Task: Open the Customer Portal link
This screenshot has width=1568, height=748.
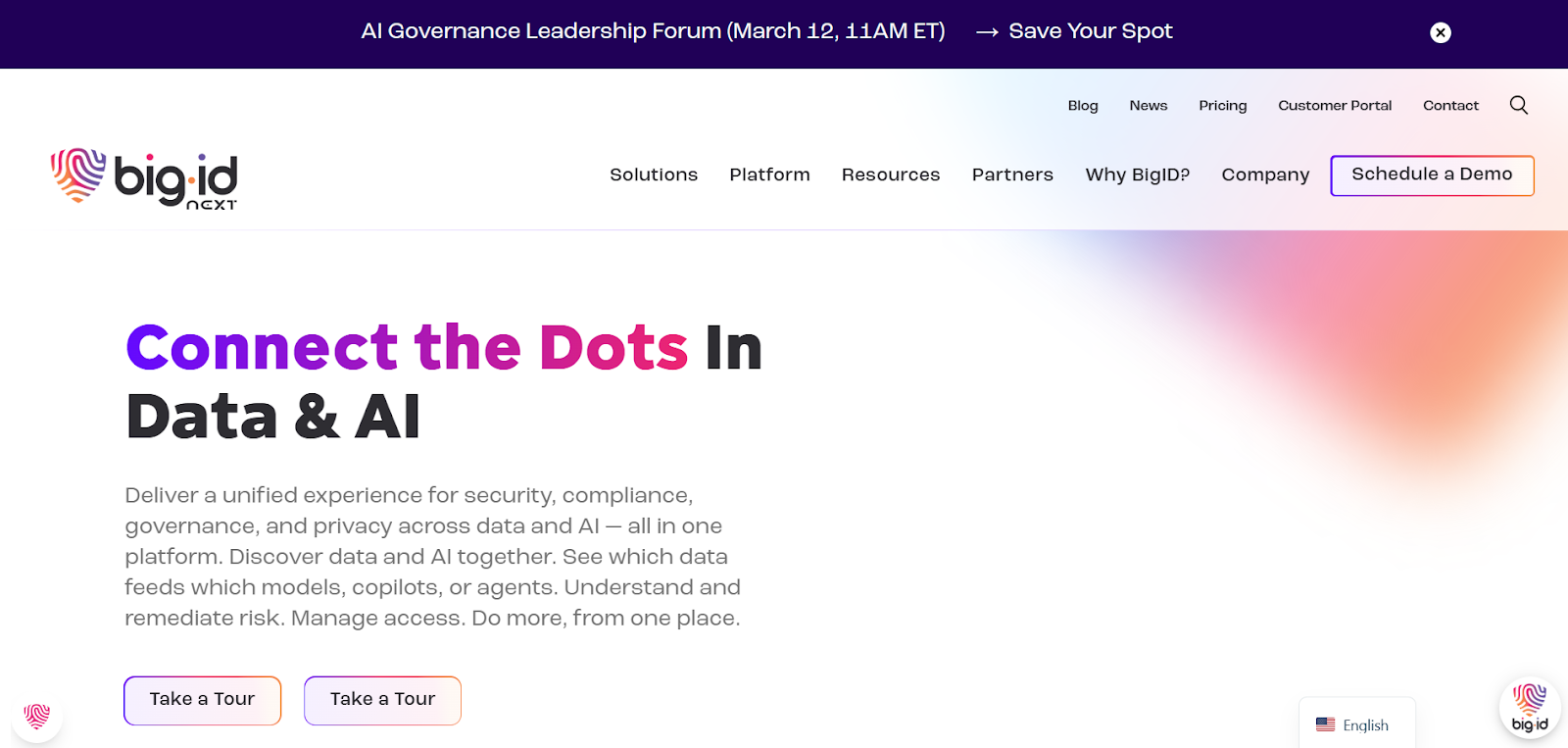Action: tap(1335, 106)
